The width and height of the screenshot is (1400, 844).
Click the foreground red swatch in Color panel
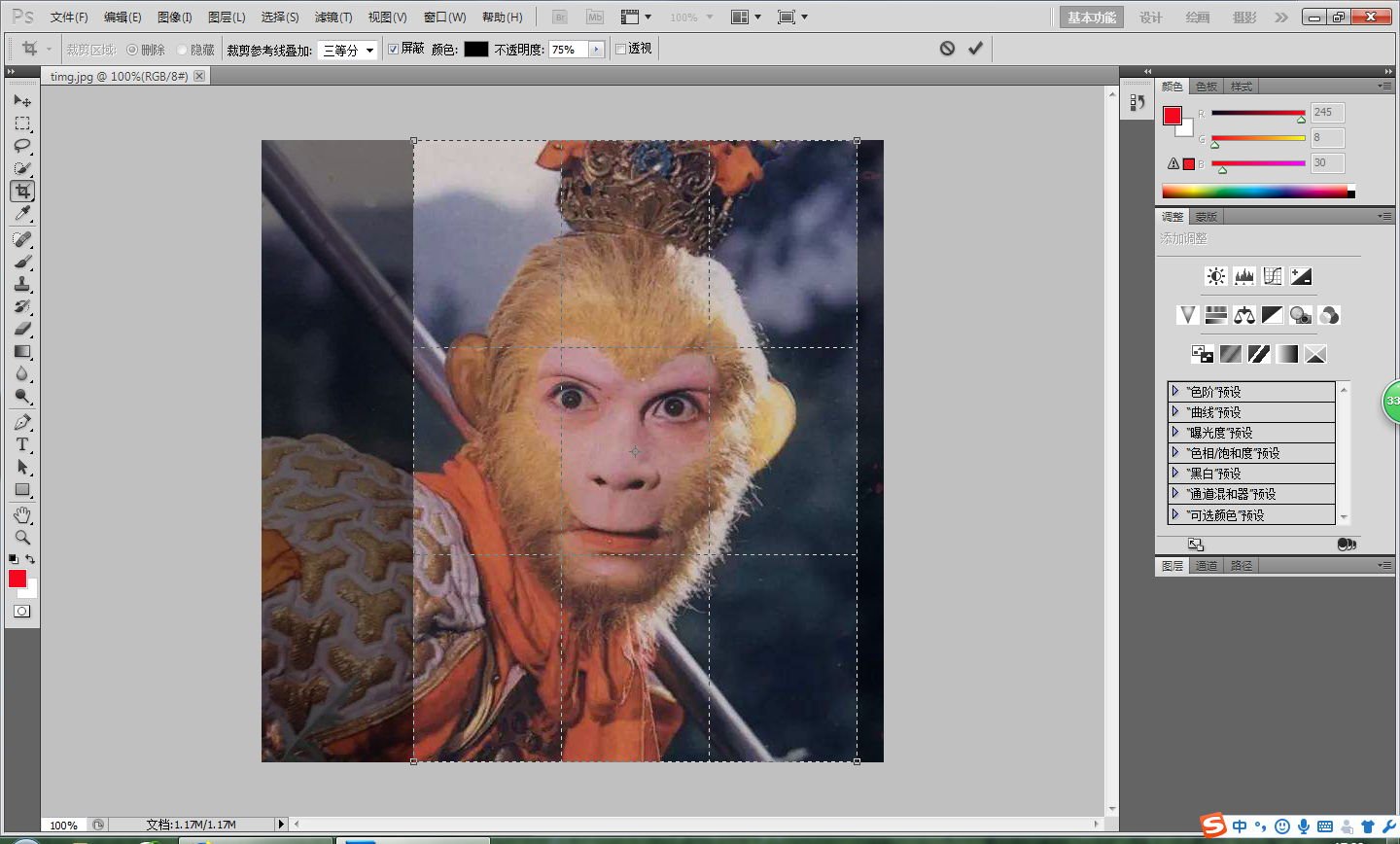point(1172,115)
